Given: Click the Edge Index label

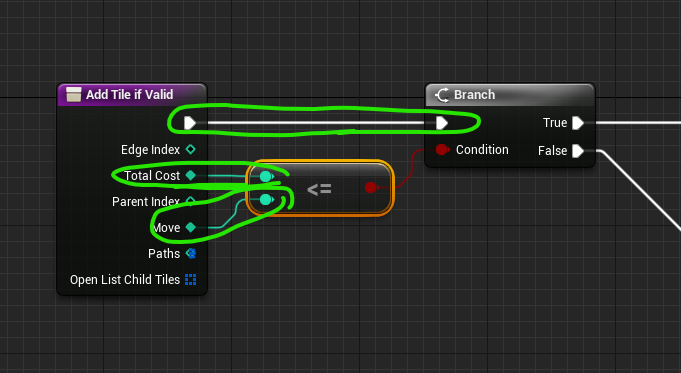Looking at the screenshot, I should coord(150,150).
